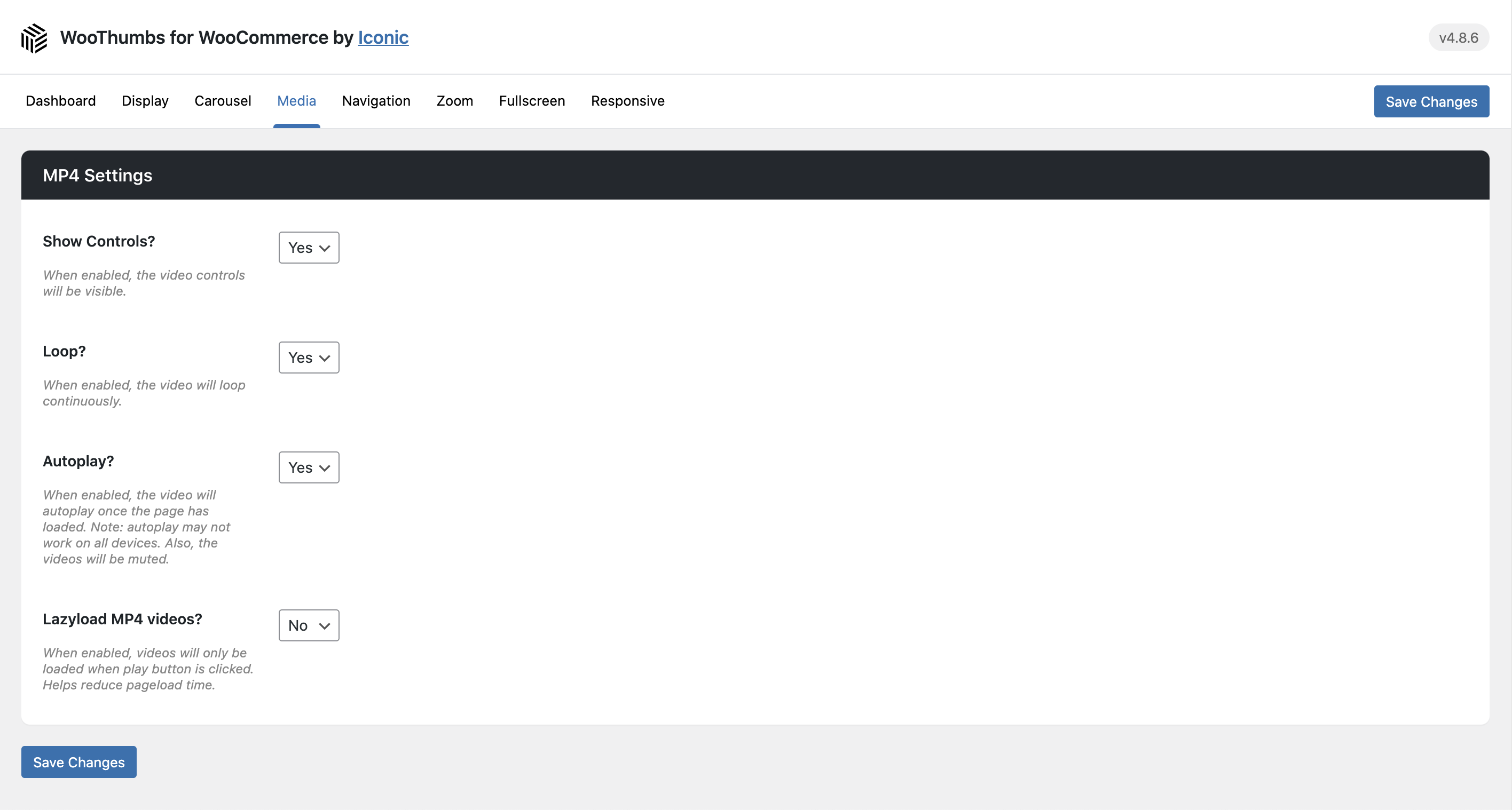Click the "WooThumbs for WooCommerce by" title text
Screen dimensions: 1512x810
[207, 37]
